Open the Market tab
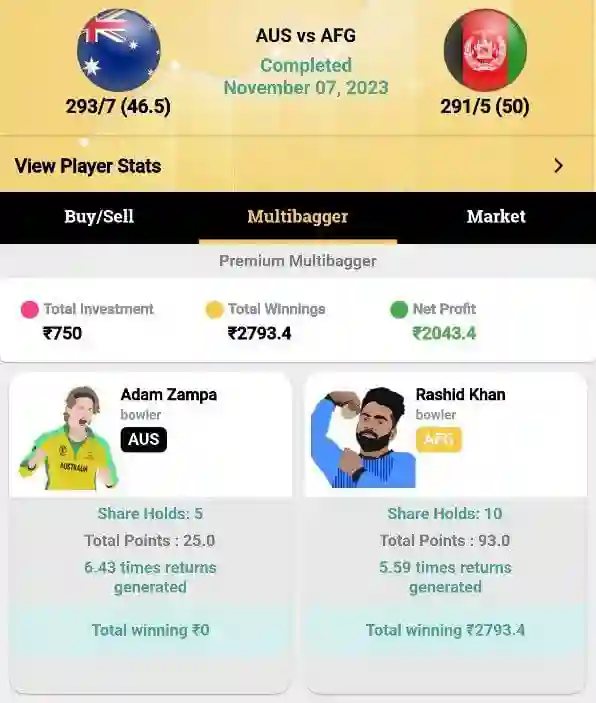 (x=496, y=217)
